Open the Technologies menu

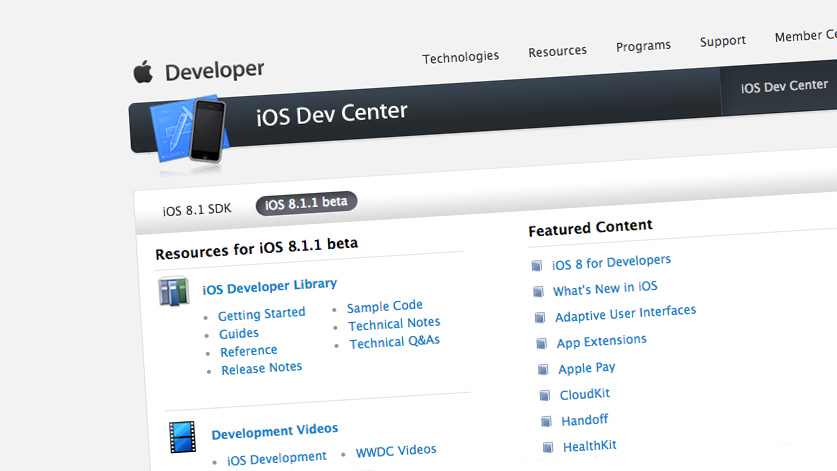pos(461,57)
